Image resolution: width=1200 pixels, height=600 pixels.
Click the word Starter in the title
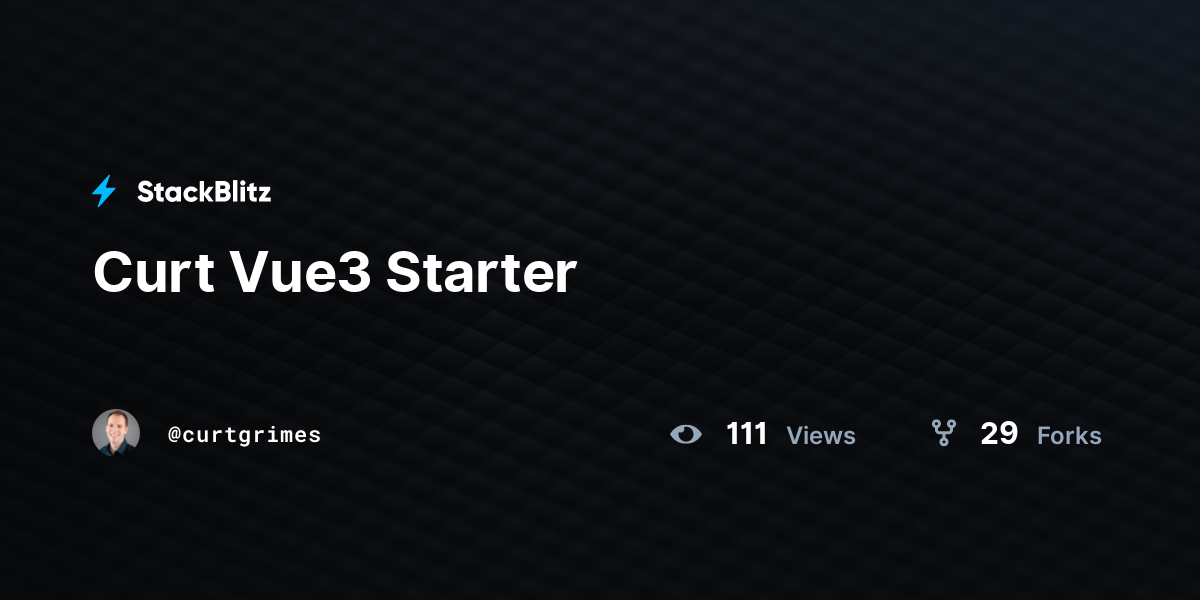[482, 272]
